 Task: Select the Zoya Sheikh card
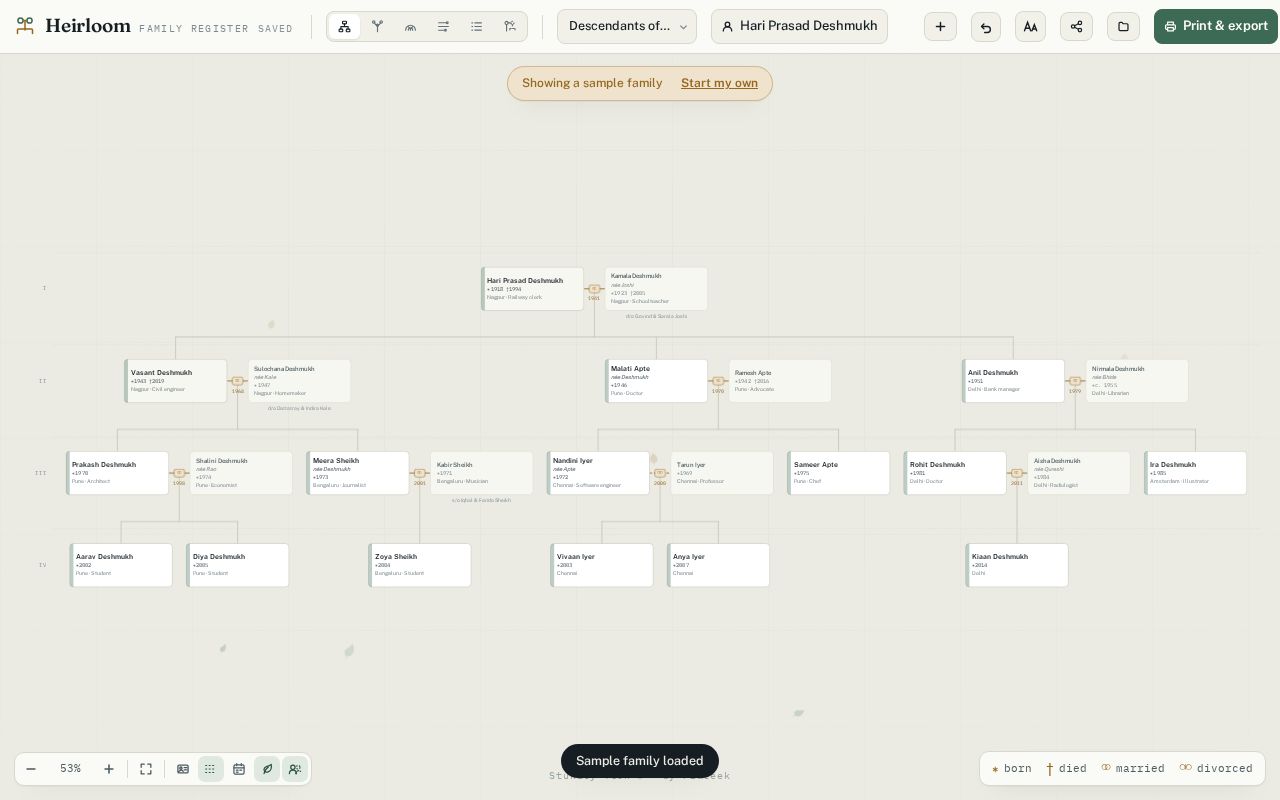click(420, 565)
